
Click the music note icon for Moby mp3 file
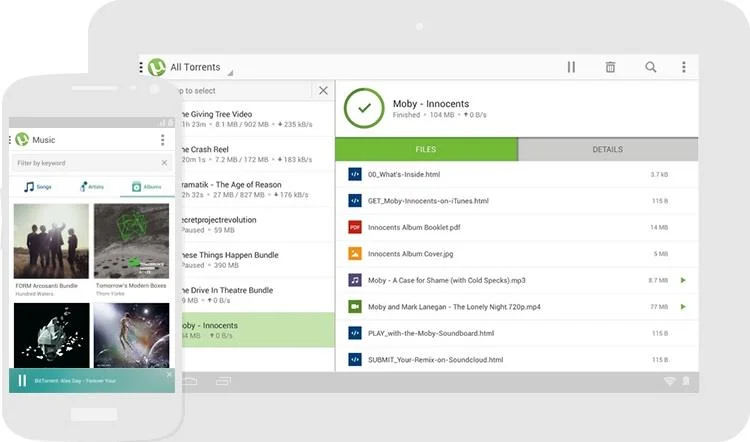354,280
